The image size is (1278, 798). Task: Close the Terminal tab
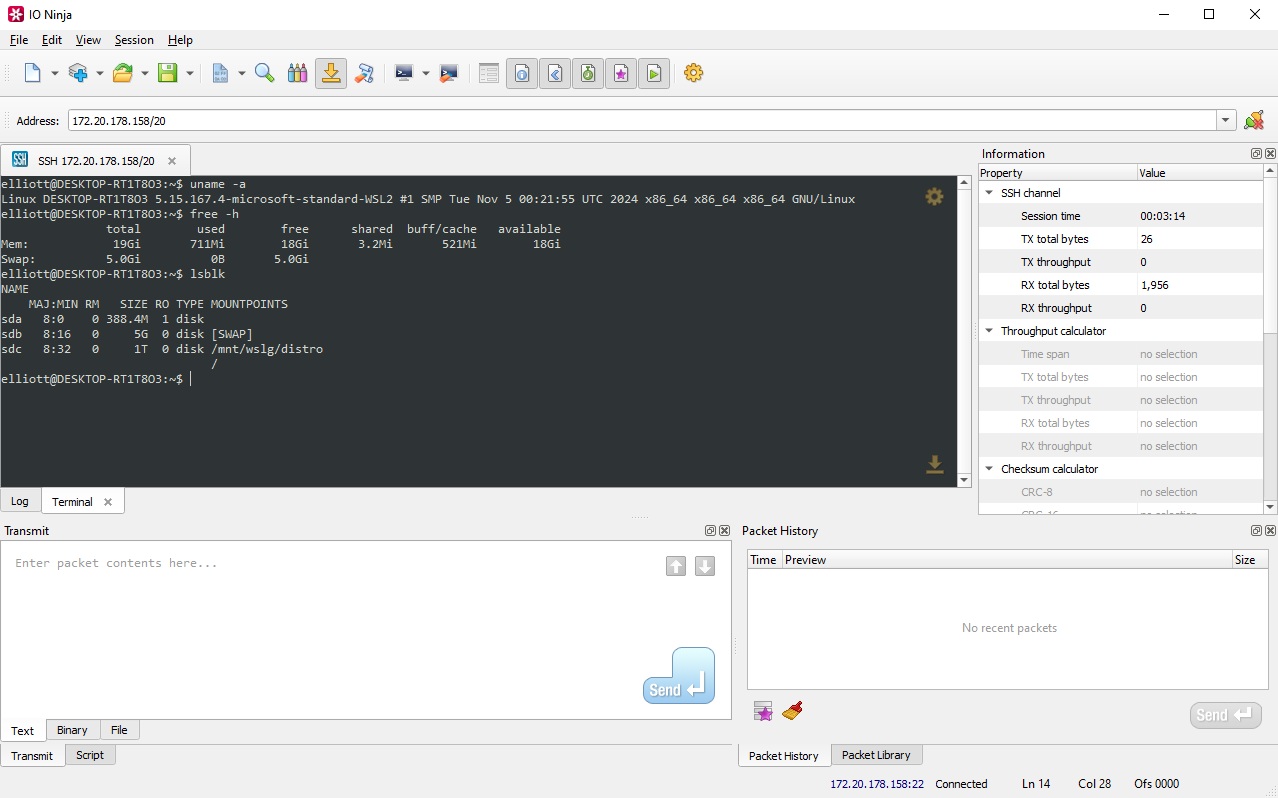click(108, 502)
